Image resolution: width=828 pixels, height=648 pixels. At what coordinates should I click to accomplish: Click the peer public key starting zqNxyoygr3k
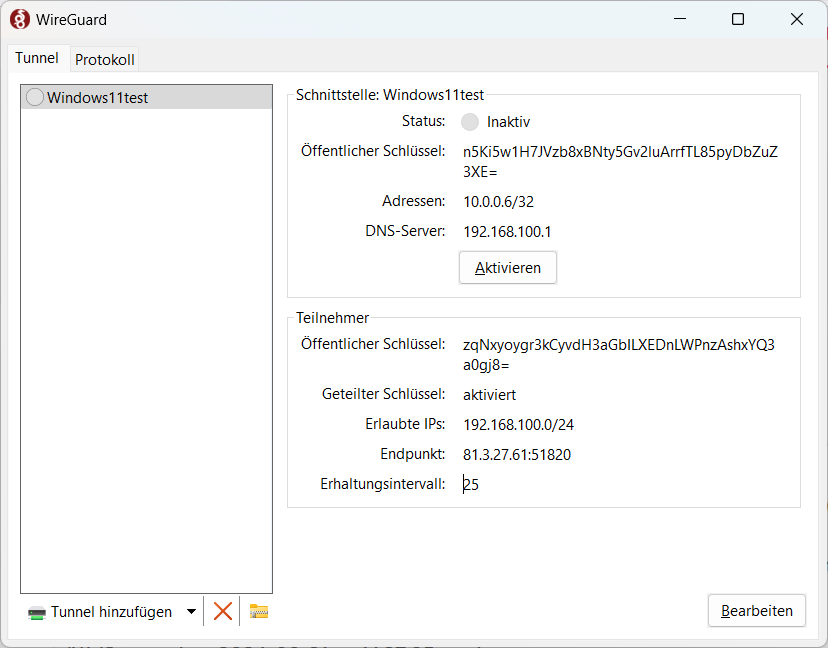[618, 355]
